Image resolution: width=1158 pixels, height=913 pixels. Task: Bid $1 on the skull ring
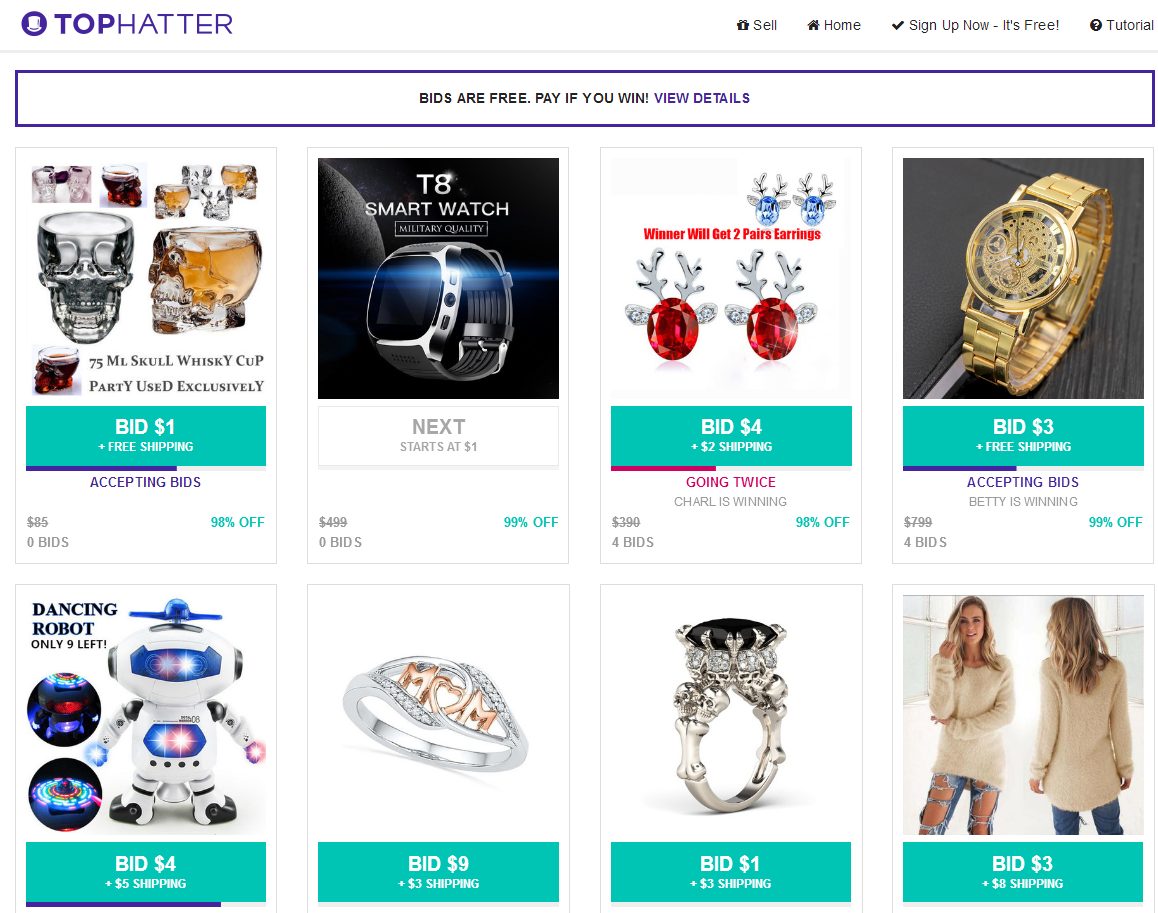pos(730,872)
